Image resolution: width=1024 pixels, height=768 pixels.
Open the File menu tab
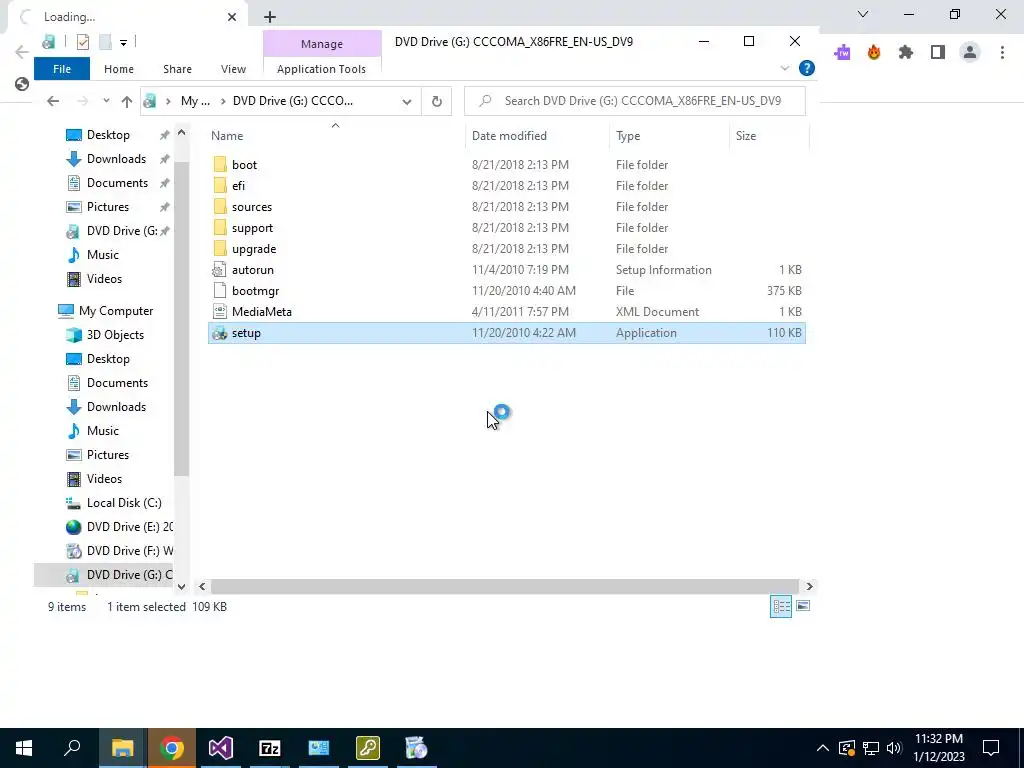click(62, 69)
